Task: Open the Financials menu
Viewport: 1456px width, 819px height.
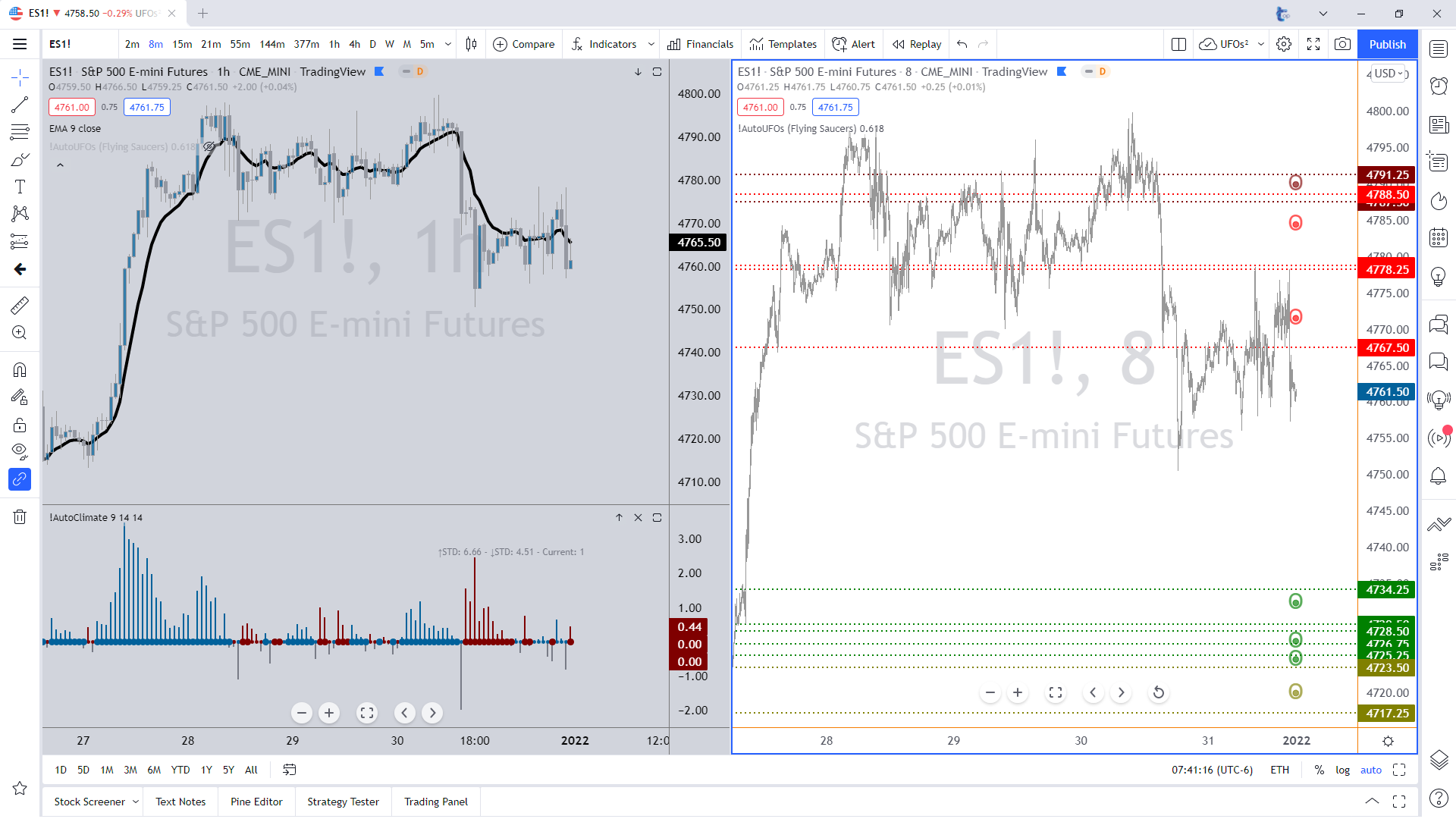Action: point(701,44)
